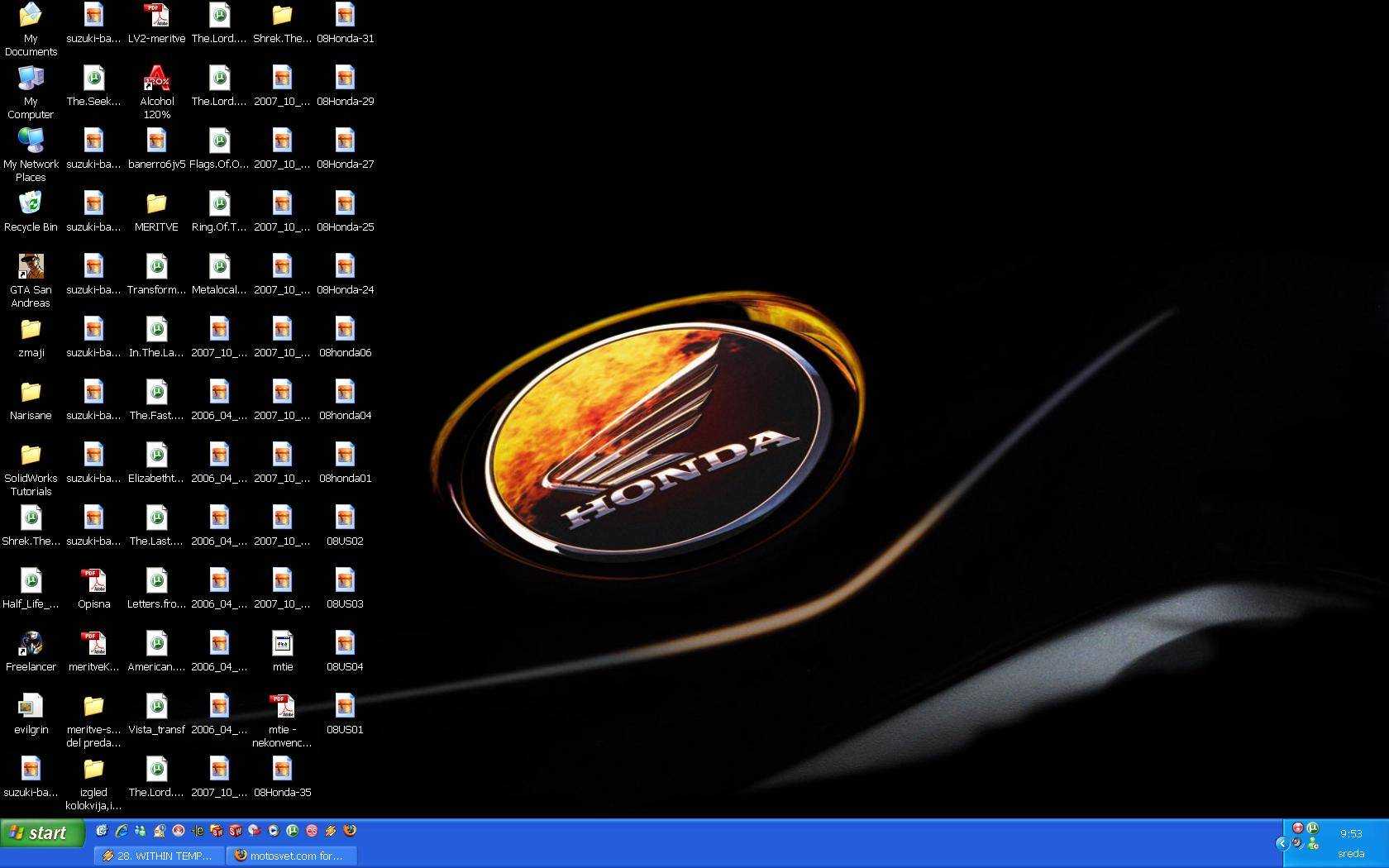The height and width of the screenshot is (868, 1389).
Task: Select the 08Honda-25 image
Action: (345, 212)
